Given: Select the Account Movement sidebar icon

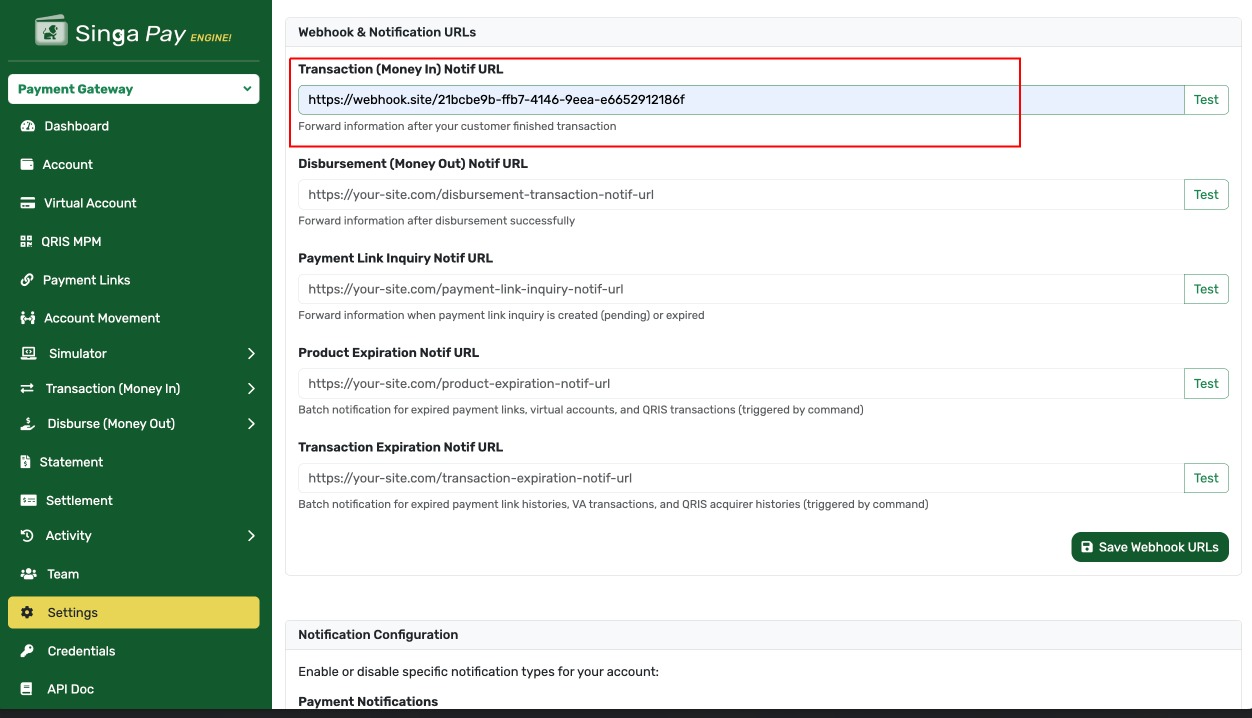Looking at the screenshot, I should [x=28, y=318].
